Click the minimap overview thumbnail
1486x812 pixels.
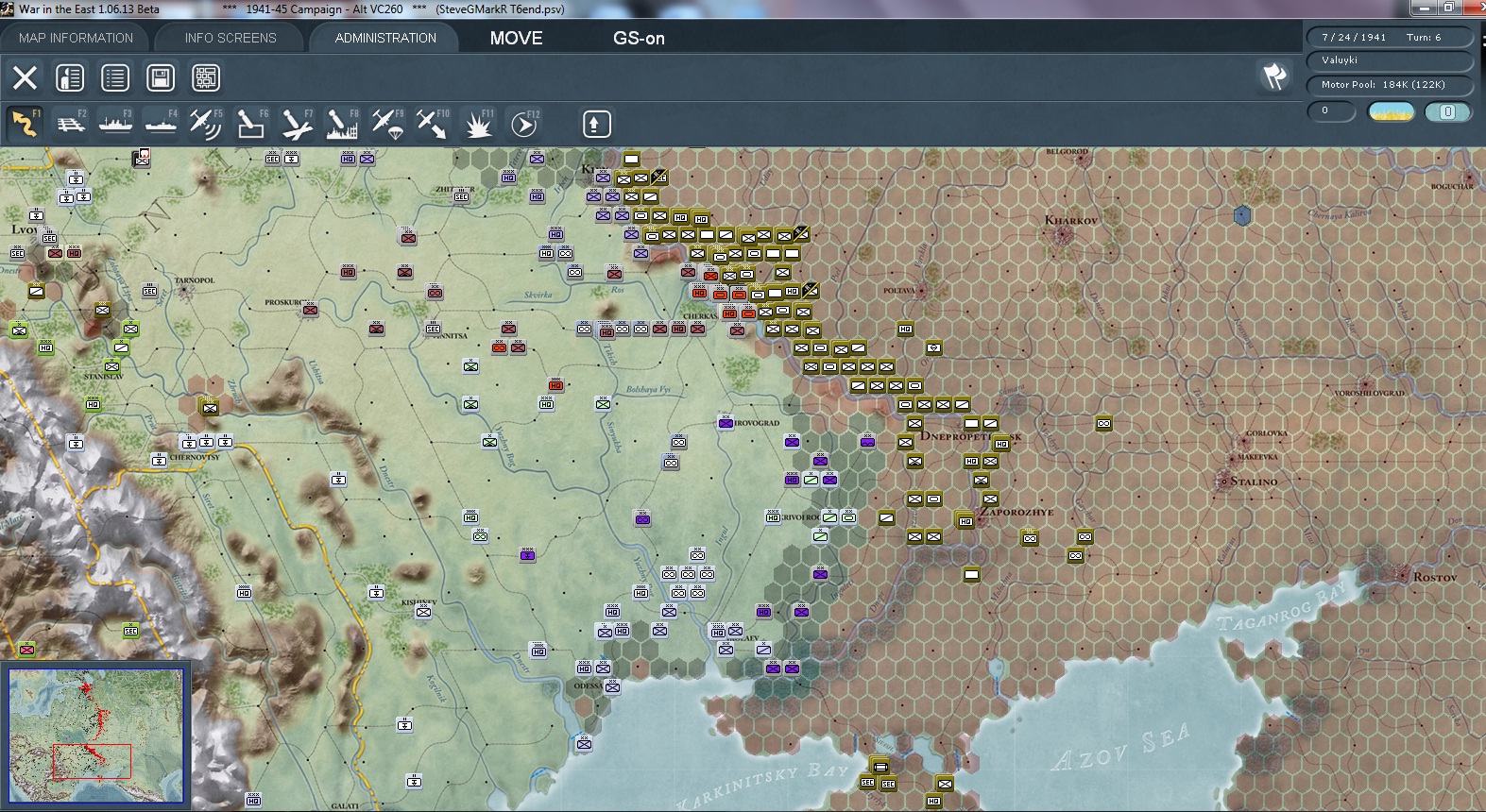pyautogui.click(x=96, y=736)
